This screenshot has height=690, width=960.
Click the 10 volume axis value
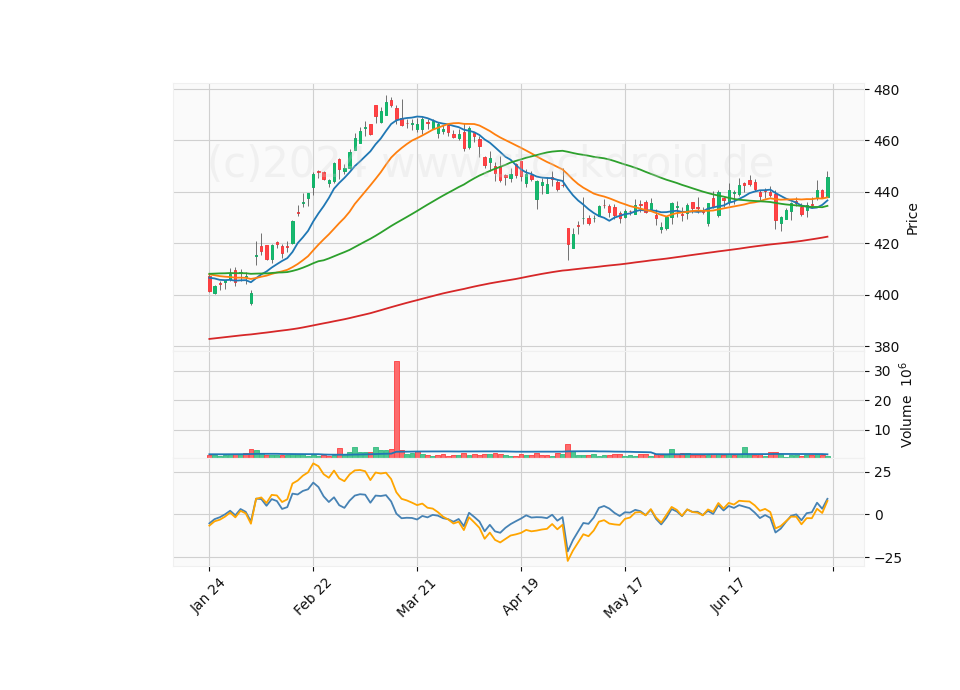(882, 431)
